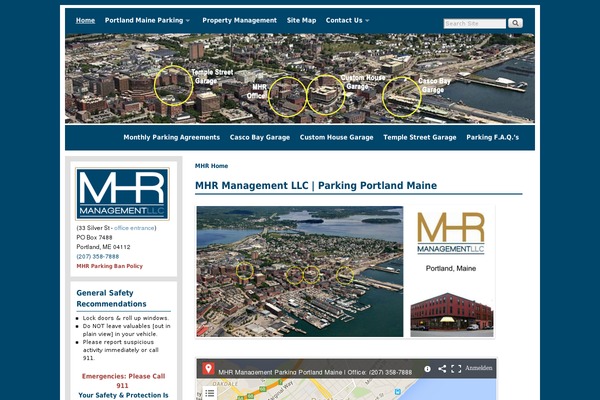The image size is (600, 400).
Task: Open Monthly Parking Agreements page
Action: [x=171, y=137]
